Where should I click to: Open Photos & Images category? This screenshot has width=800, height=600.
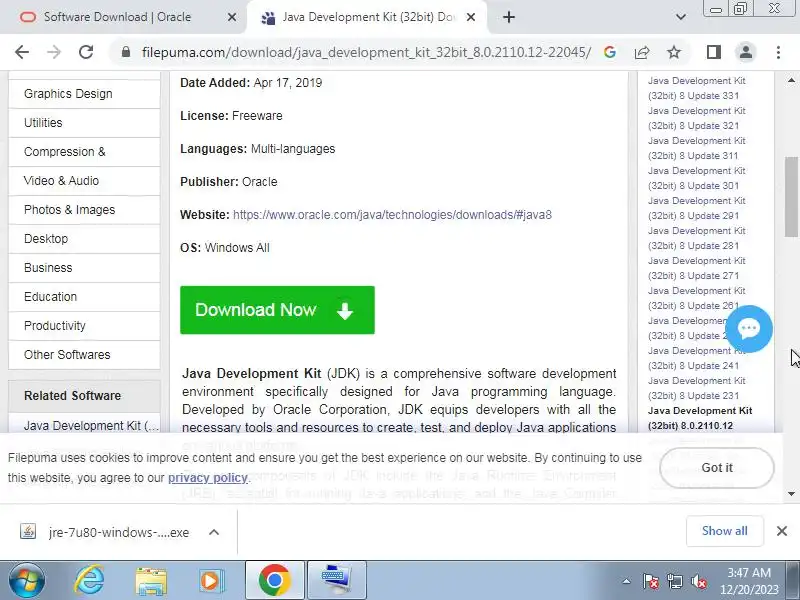pyautogui.click(x=84, y=210)
